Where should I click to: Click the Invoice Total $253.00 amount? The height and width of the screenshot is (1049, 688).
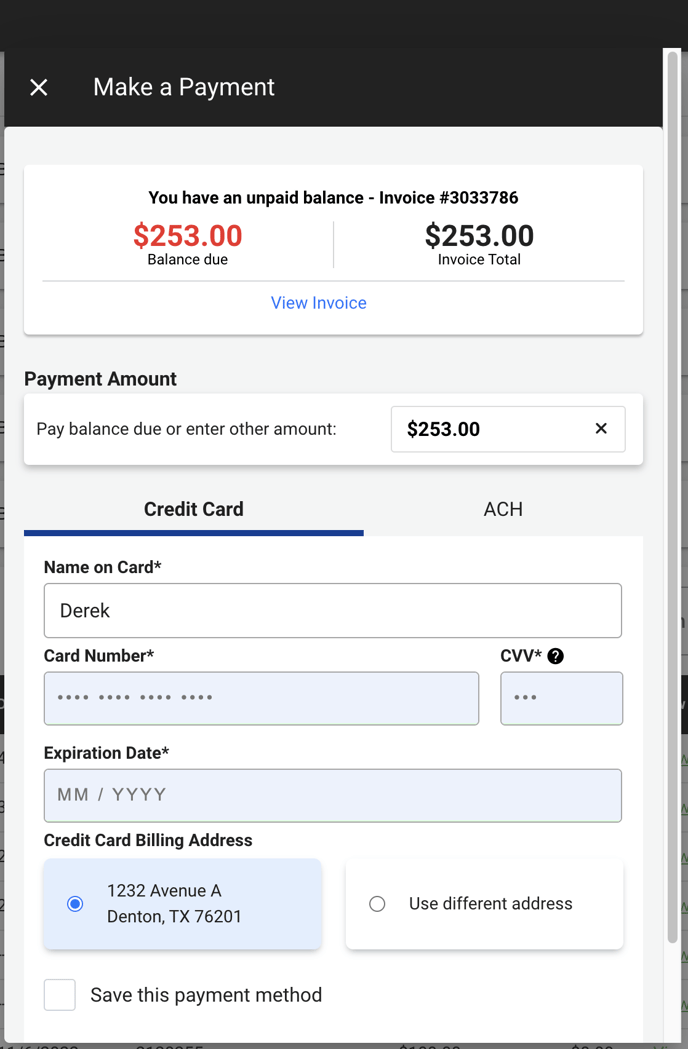point(479,235)
